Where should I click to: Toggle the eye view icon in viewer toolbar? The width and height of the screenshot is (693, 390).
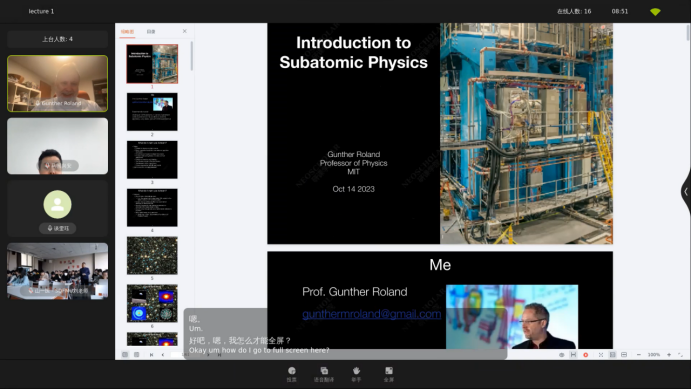point(562,355)
